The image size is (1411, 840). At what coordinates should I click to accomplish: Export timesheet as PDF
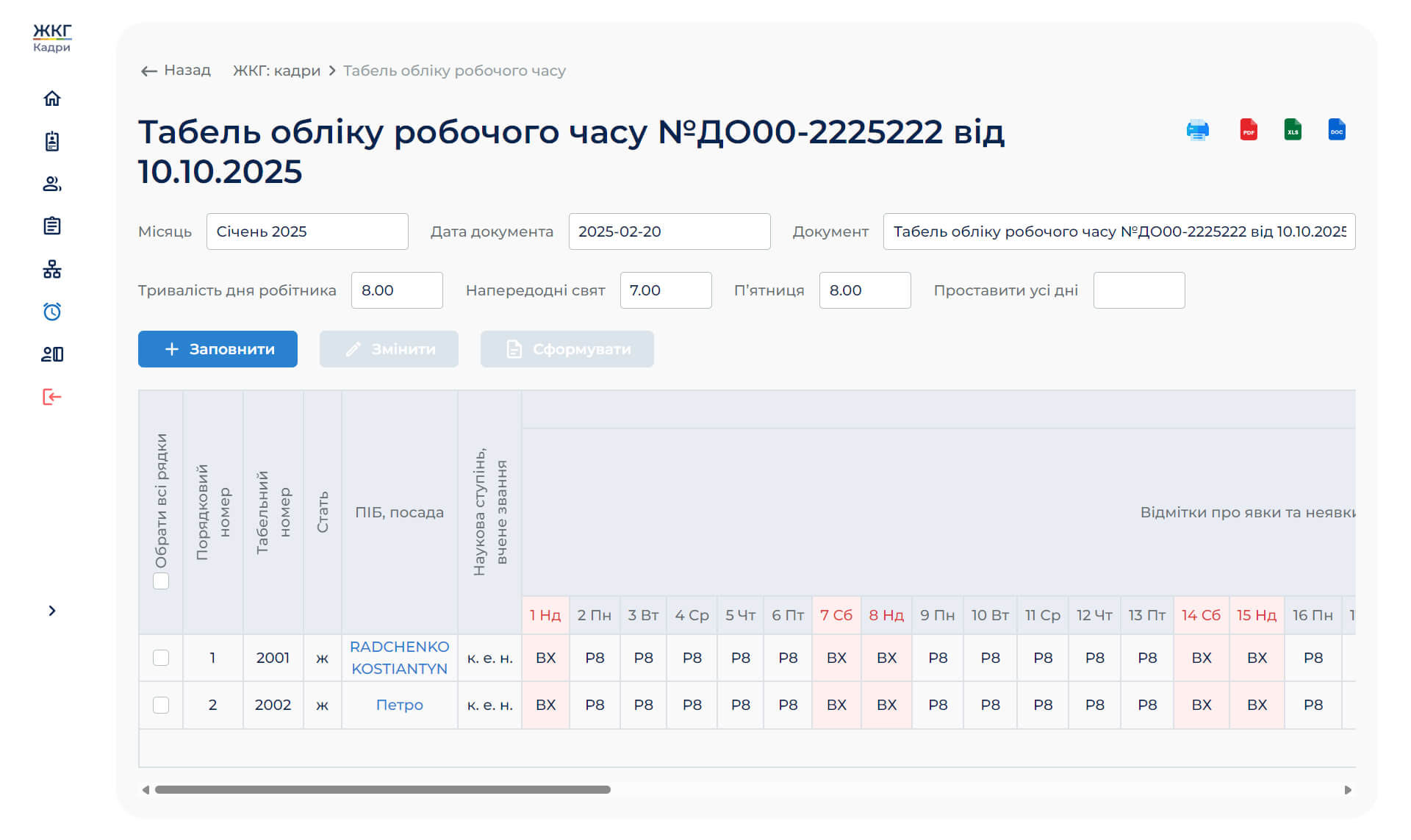1248,130
